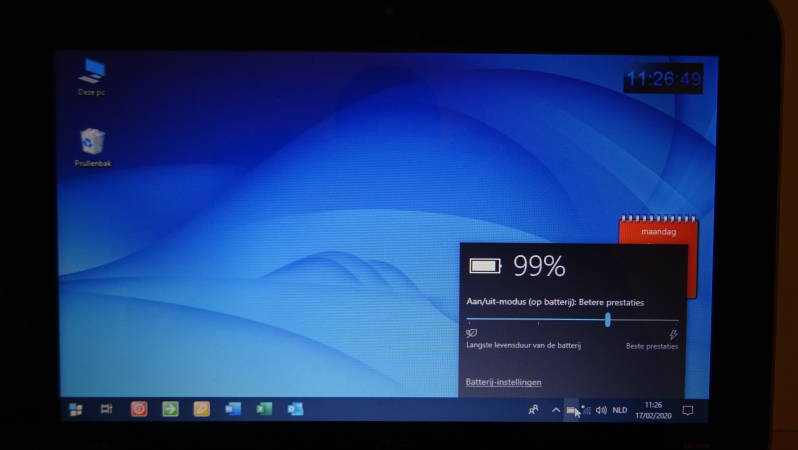Click the 'Beste prestaties' label

tap(652, 346)
